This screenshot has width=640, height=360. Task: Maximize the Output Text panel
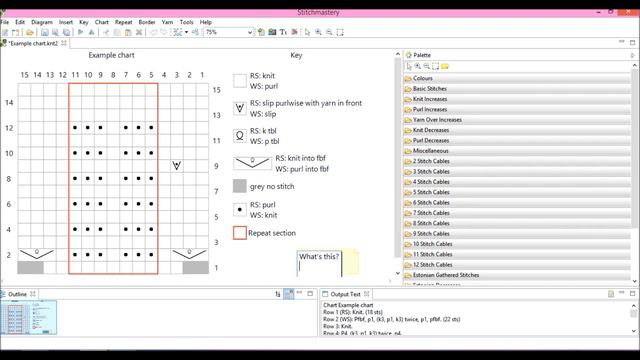pos(632,293)
